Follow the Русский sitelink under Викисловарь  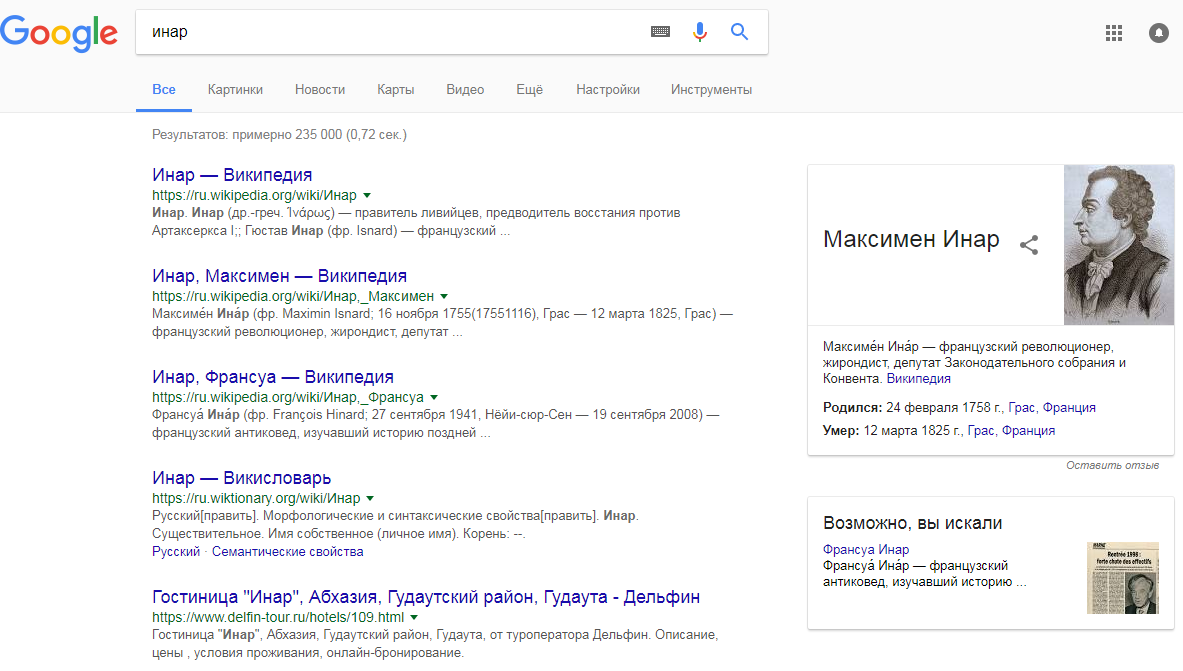[176, 552]
